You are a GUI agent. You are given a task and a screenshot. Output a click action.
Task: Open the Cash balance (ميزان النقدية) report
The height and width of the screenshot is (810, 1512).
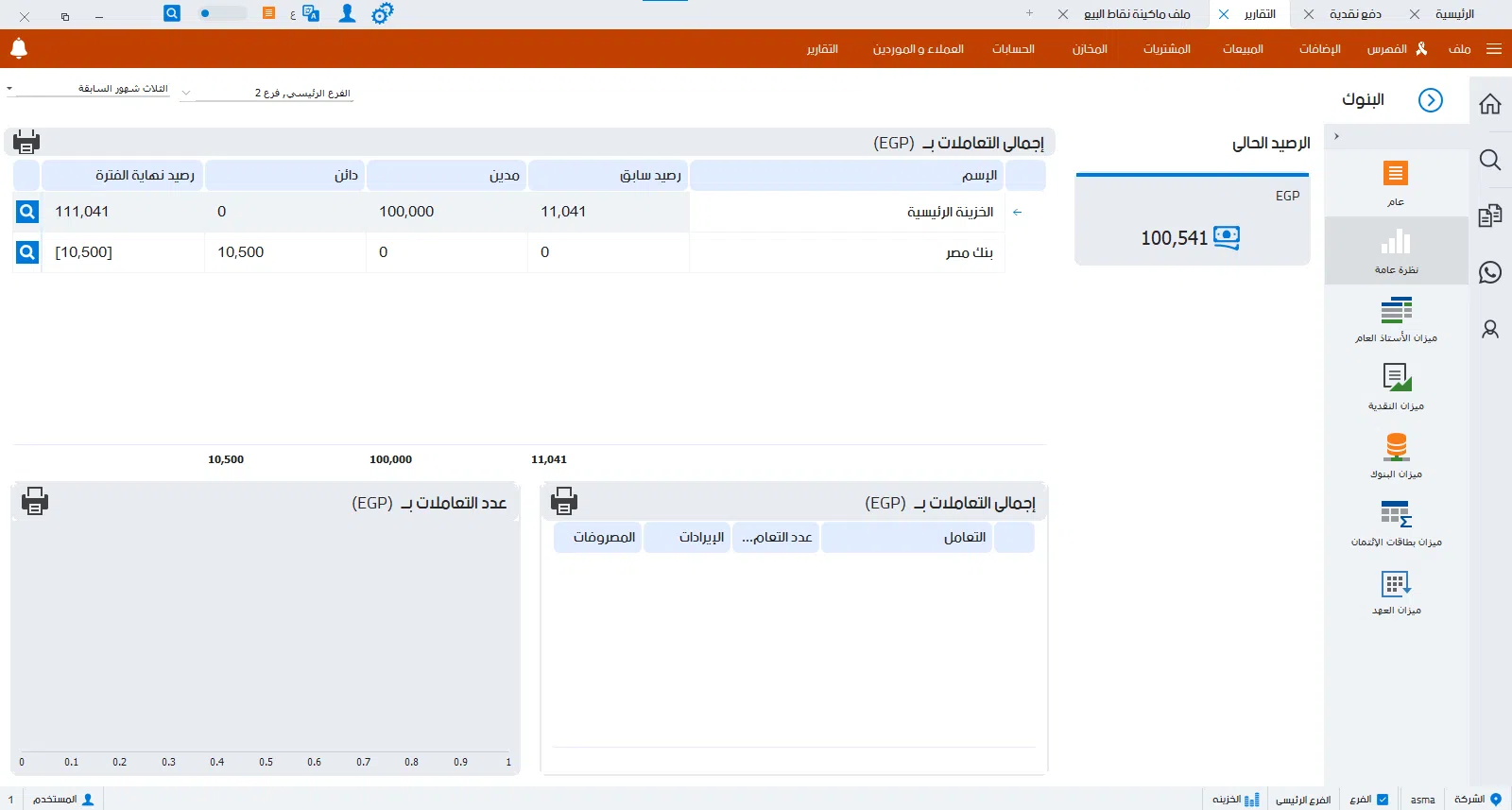(x=1396, y=387)
